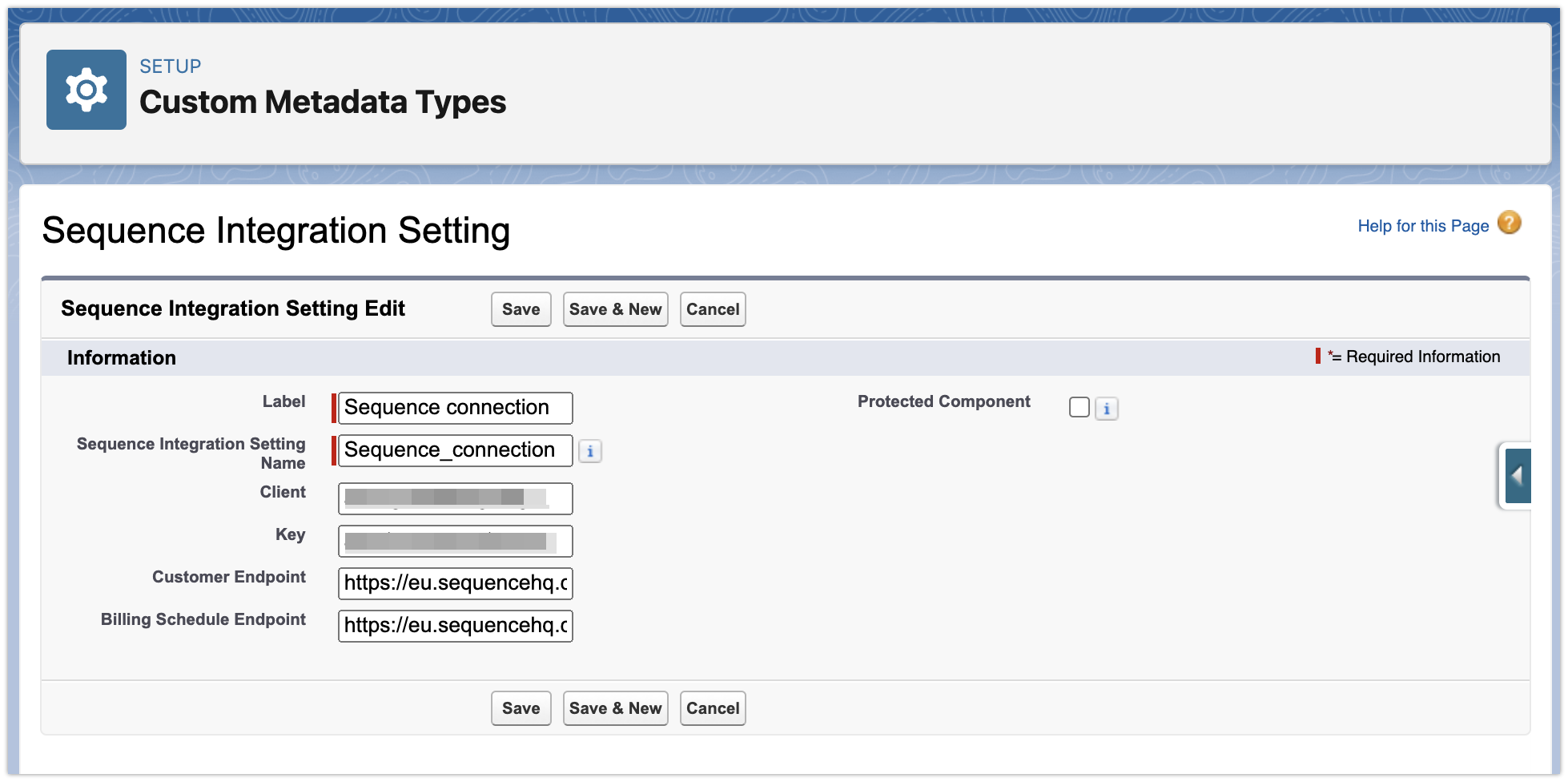Click the bottom Save button

coord(521,708)
